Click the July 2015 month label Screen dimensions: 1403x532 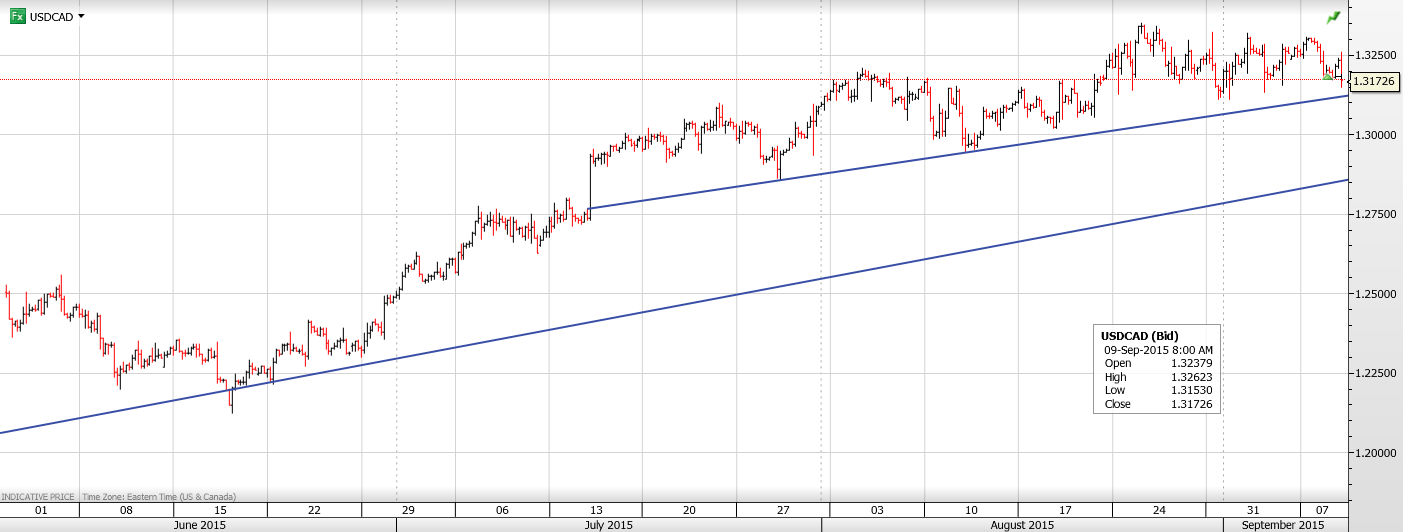tap(608, 525)
